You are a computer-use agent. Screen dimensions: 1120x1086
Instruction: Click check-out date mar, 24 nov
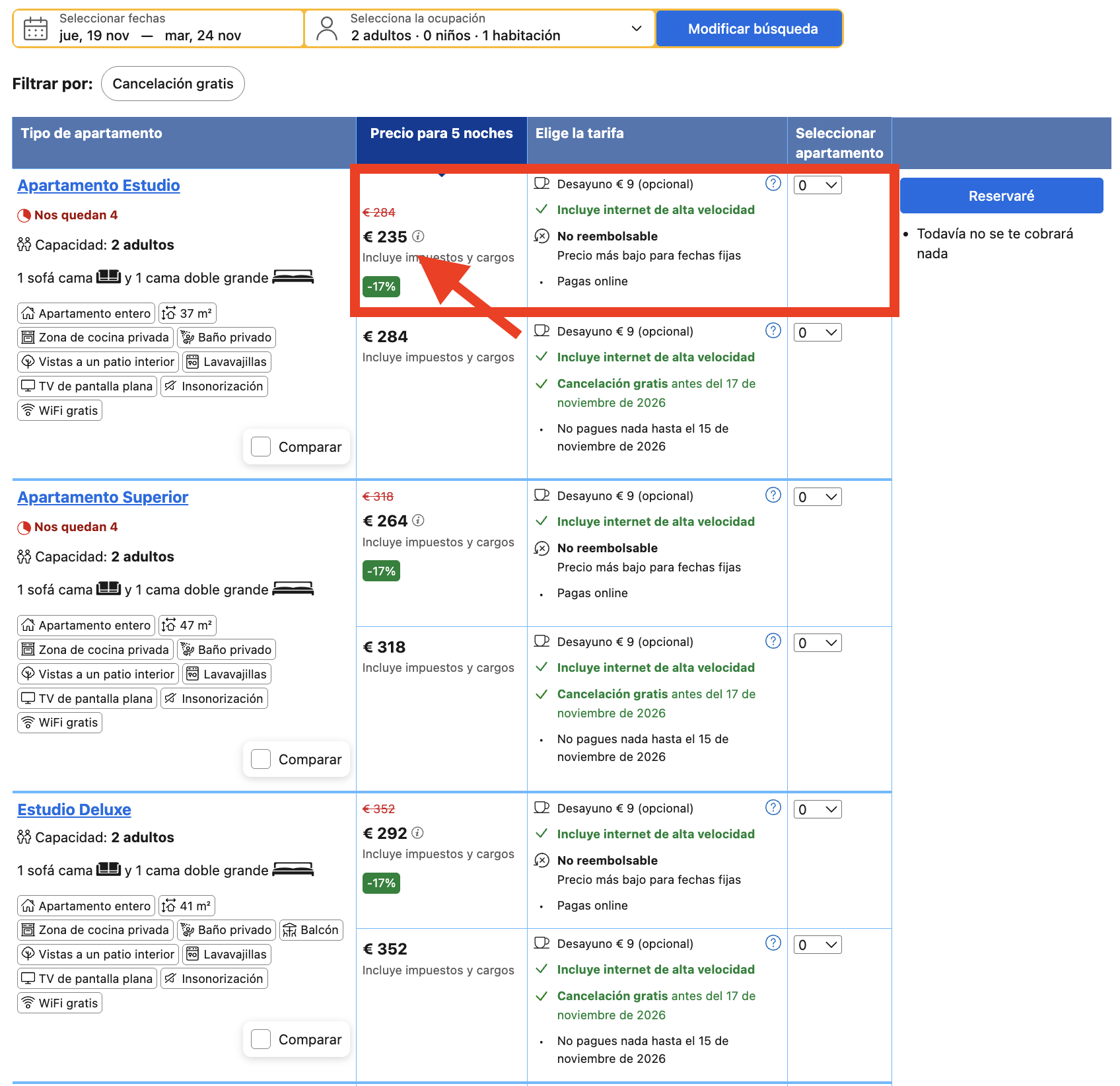pos(203,36)
